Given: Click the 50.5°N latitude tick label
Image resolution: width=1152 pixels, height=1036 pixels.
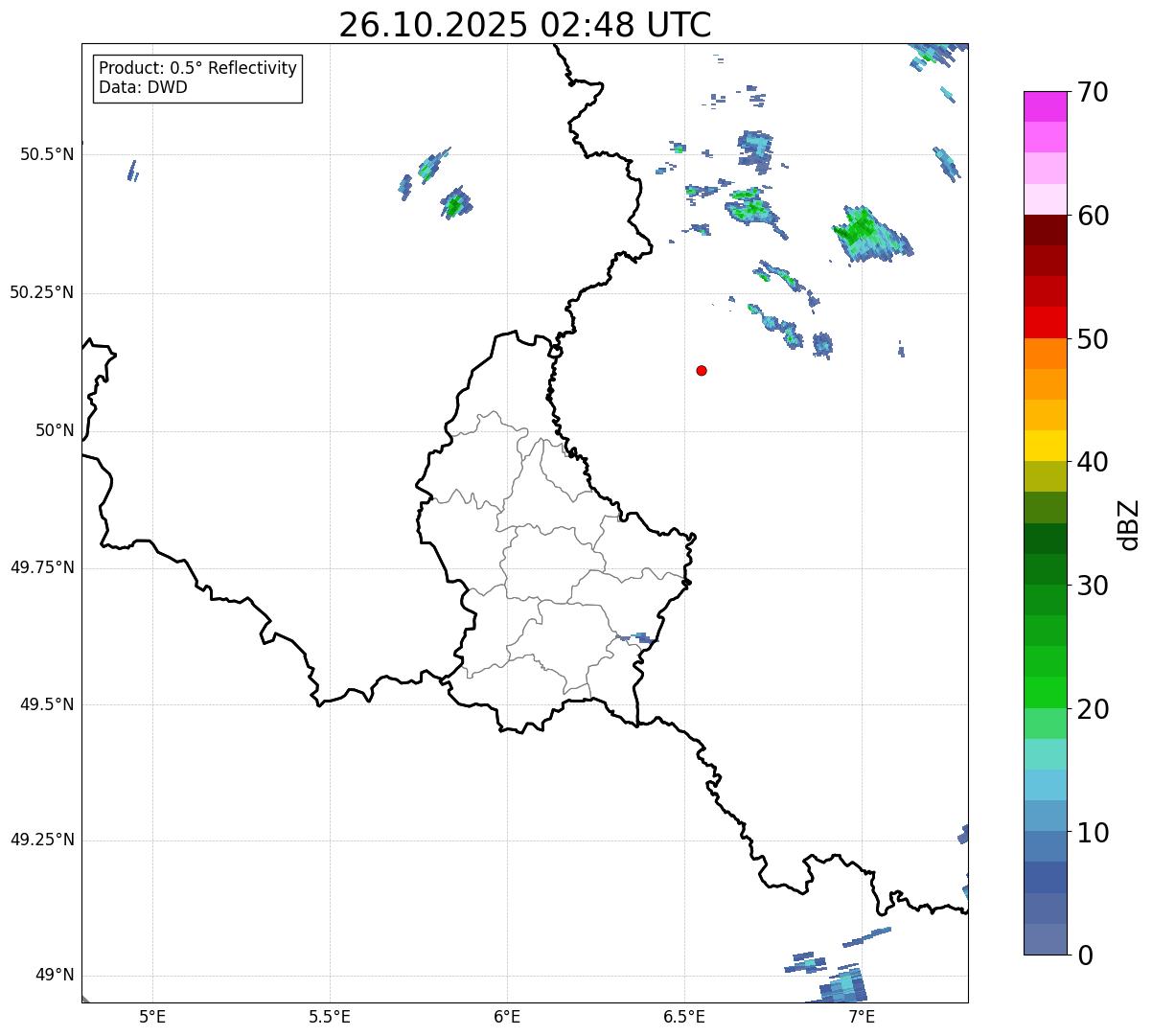Looking at the screenshot, I should tap(46, 155).
